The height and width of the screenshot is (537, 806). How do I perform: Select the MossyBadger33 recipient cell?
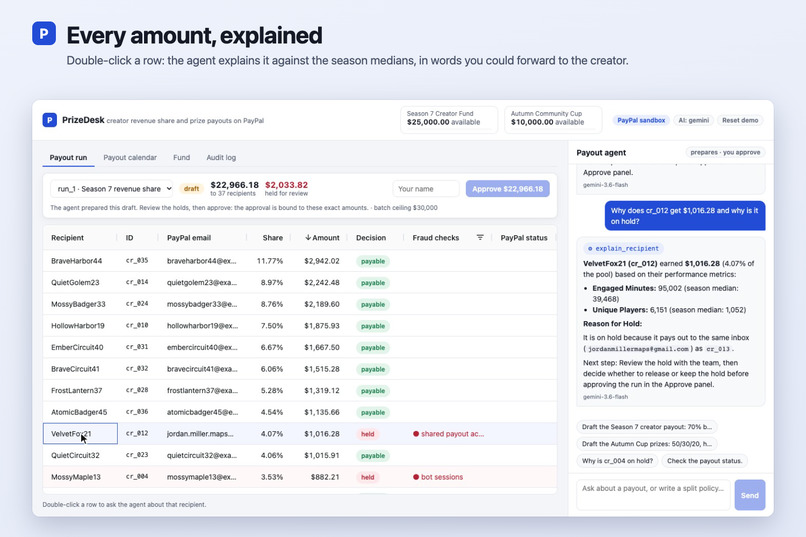[x=80, y=304]
